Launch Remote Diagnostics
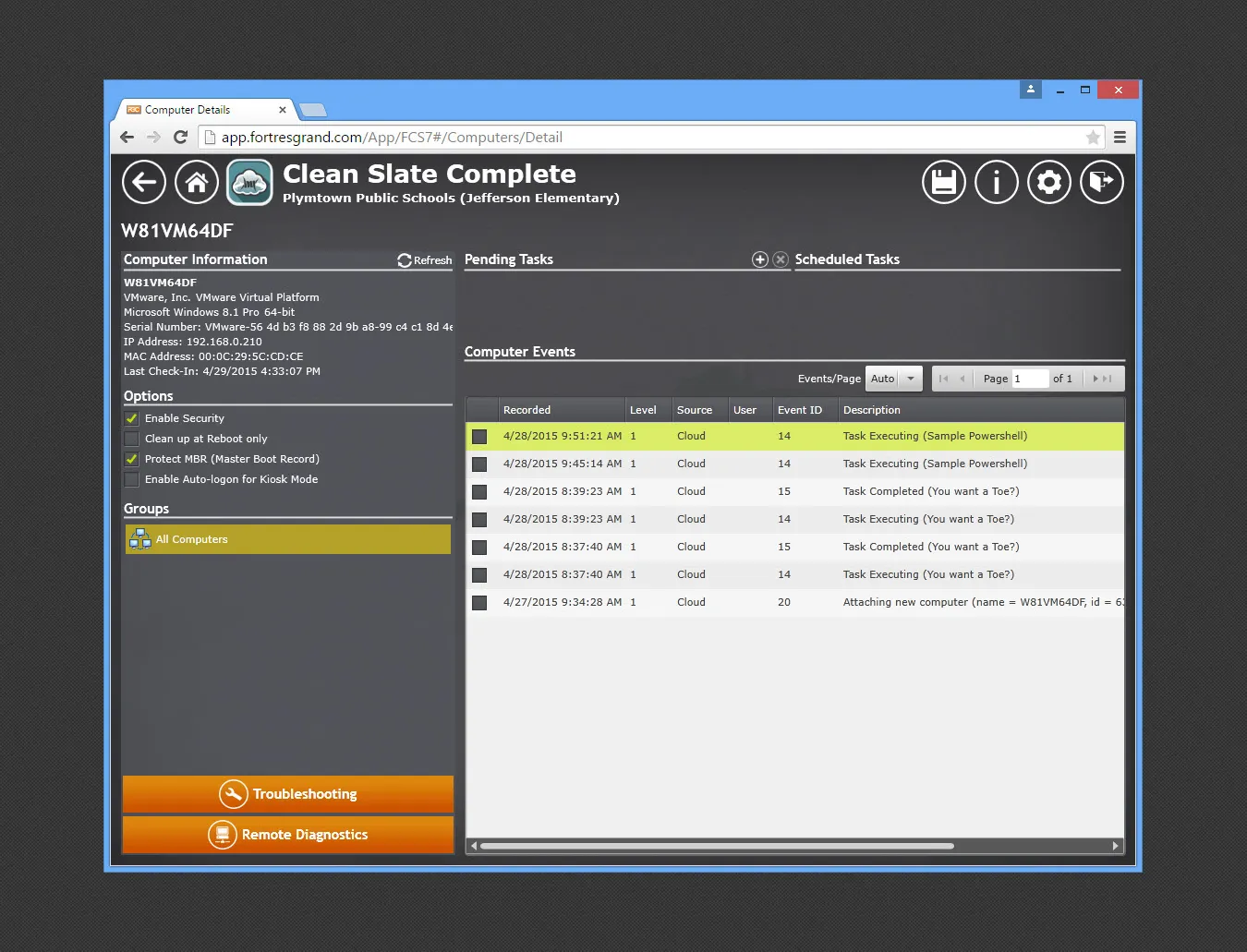Viewport: 1247px width, 952px height. [x=288, y=835]
